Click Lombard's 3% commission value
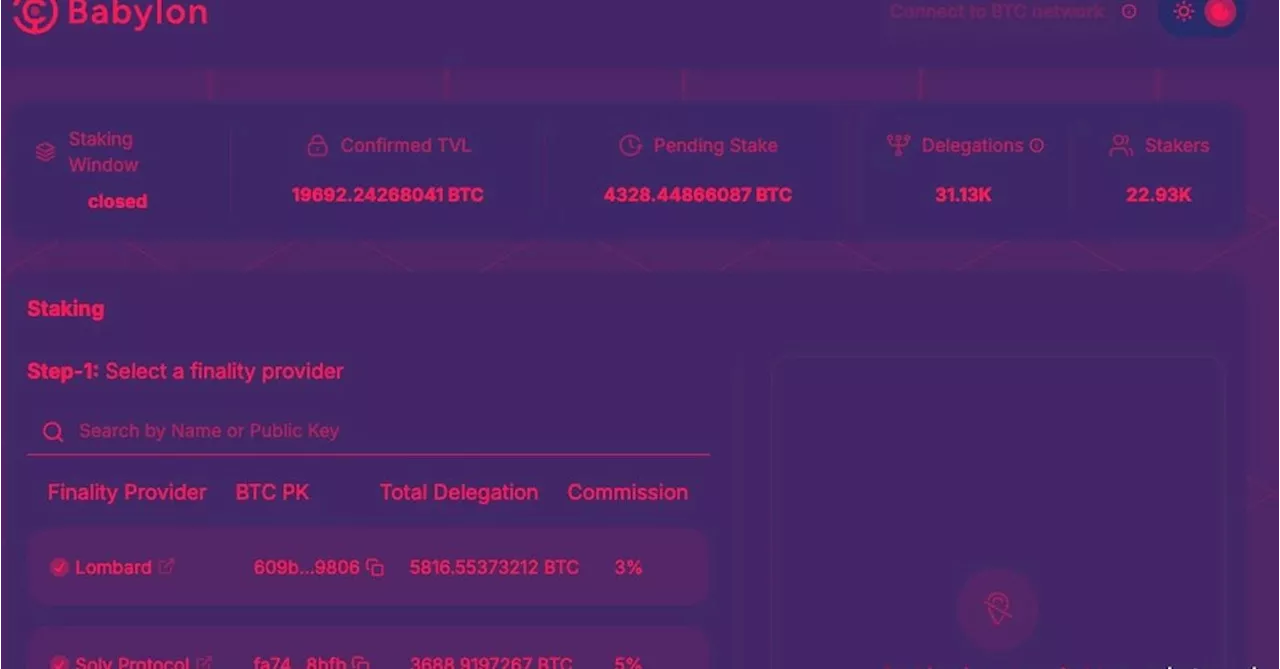1280x669 pixels. 628,567
